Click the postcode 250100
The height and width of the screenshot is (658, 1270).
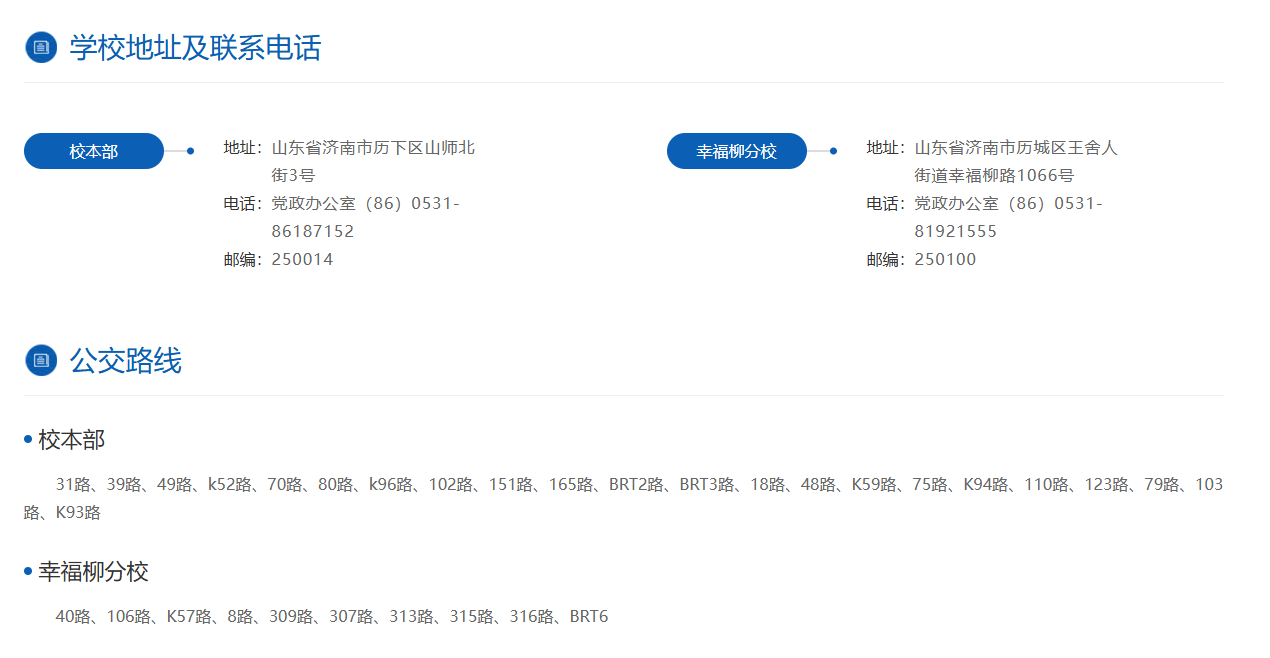pos(945,259)
